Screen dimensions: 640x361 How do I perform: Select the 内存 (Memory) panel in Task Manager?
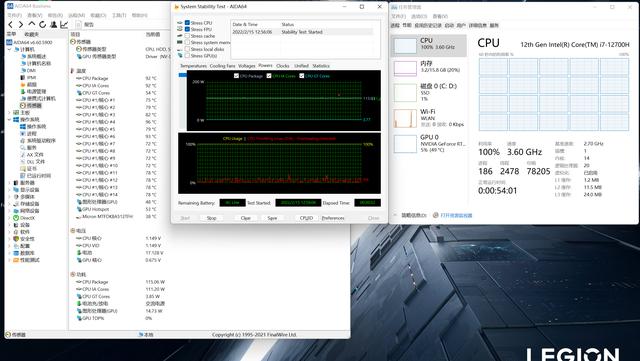[429, 68]
